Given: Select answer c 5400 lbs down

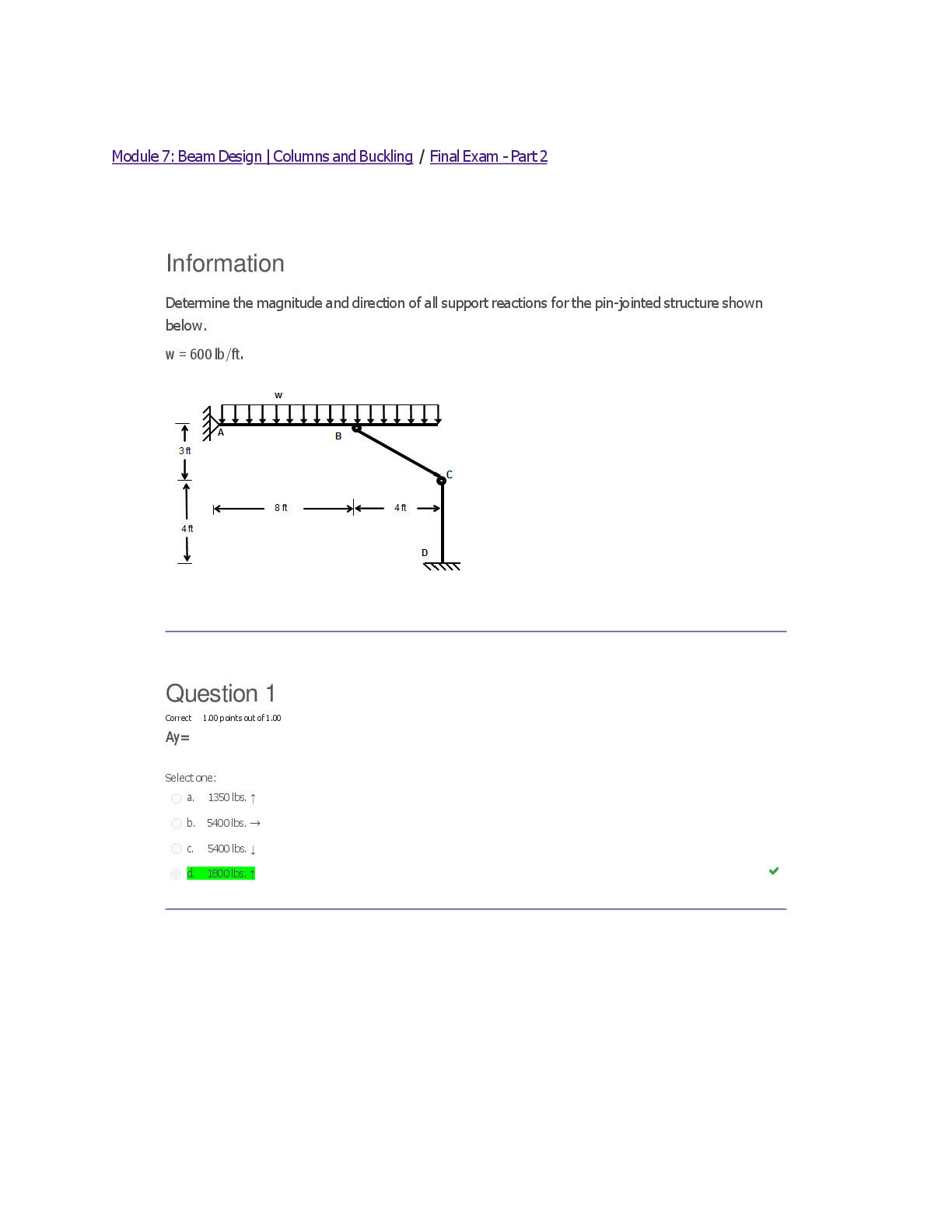Looking at the screenshot, I should pyautogui.click(x=177, y=849).
